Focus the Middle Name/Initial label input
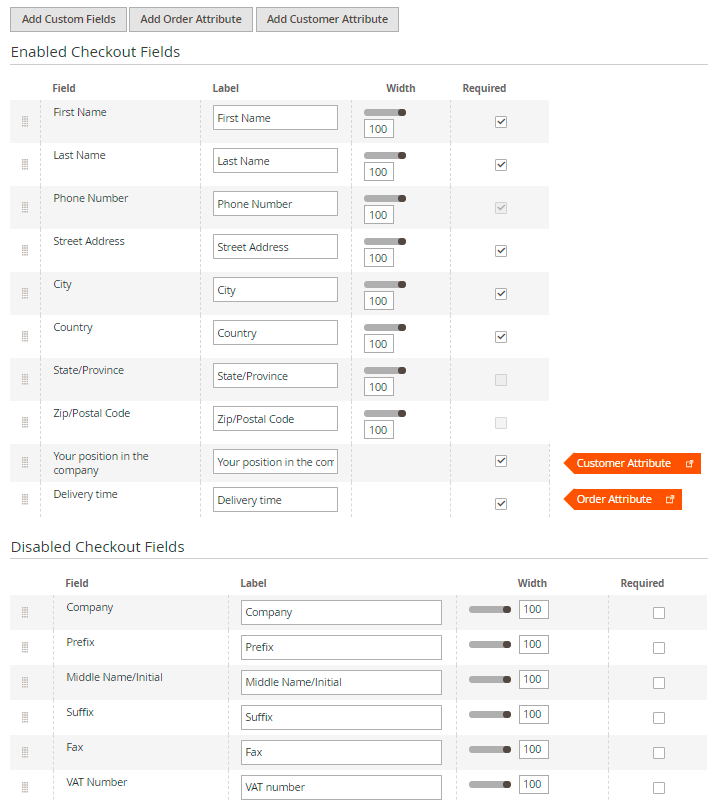This screenshot has height=800, width=715. click(341, 682)
